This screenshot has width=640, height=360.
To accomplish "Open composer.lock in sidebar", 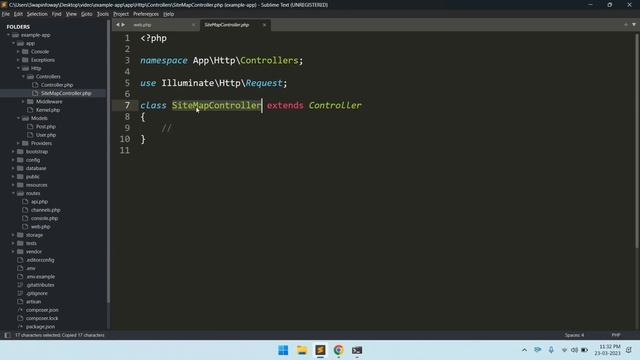I will click(x=42, y=318).
